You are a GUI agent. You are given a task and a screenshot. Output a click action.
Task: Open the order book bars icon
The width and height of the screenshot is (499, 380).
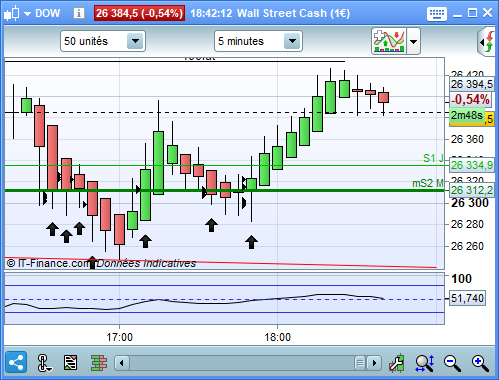pyautogui.click(x=99, y=363)
